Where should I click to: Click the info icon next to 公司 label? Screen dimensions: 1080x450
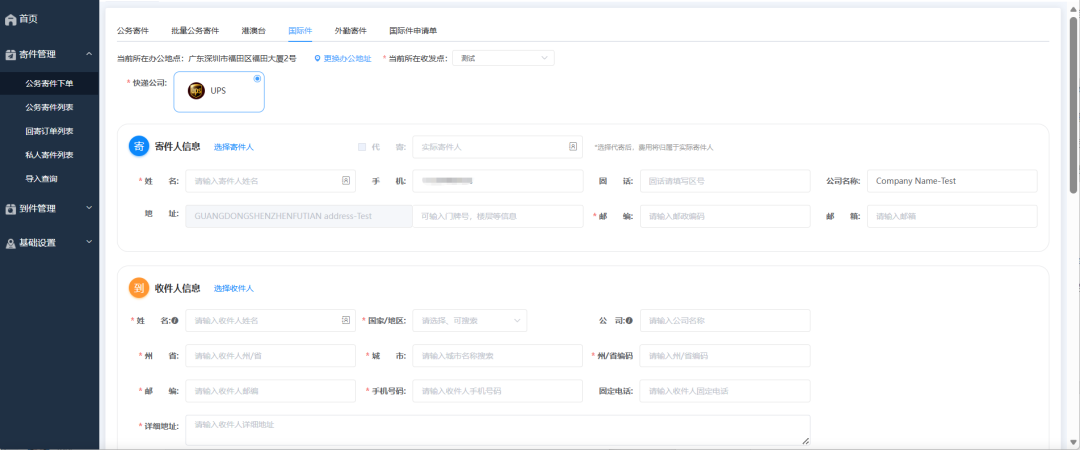[x=630, y=320]
